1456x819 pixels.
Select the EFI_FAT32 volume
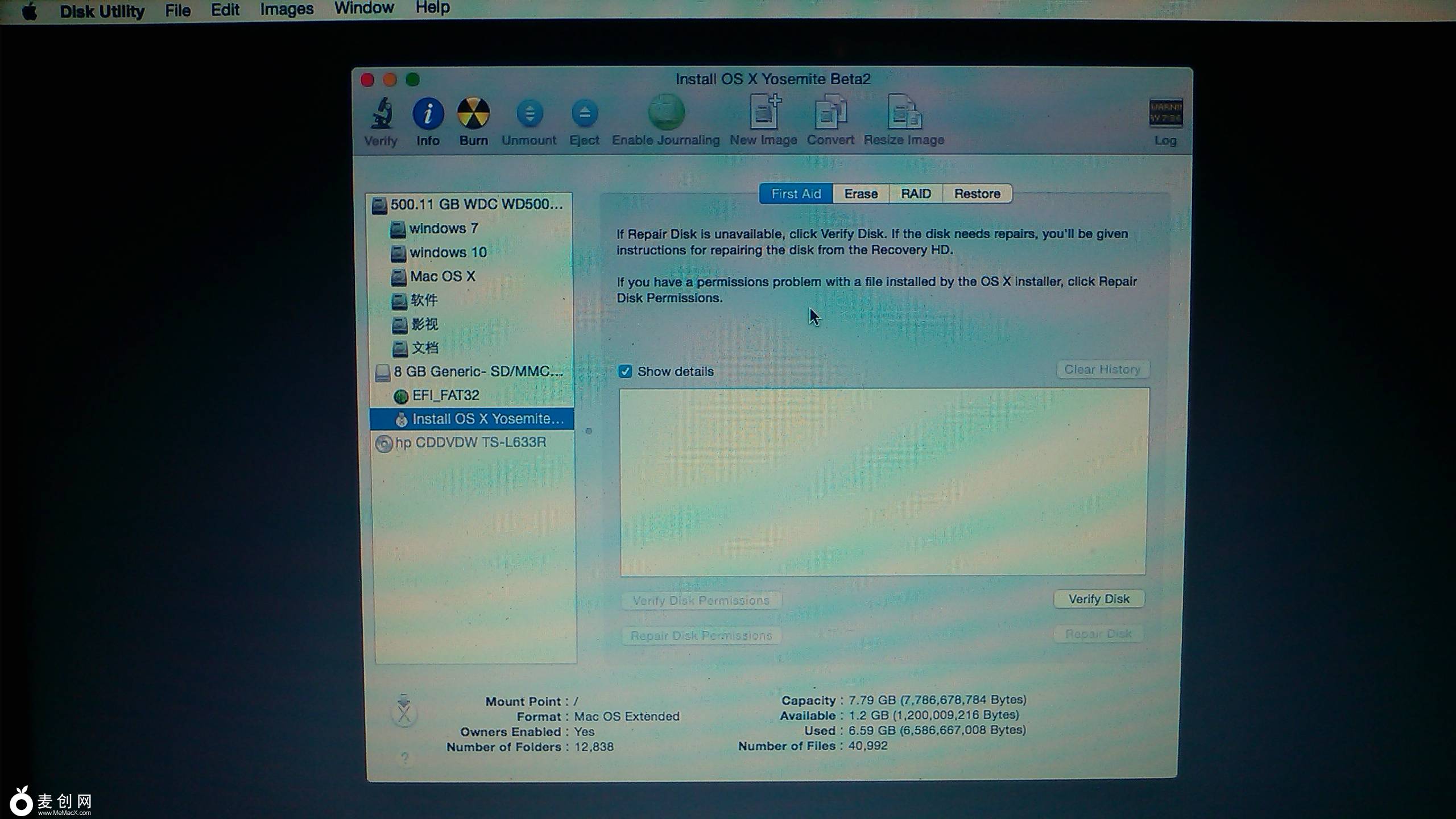445,395
